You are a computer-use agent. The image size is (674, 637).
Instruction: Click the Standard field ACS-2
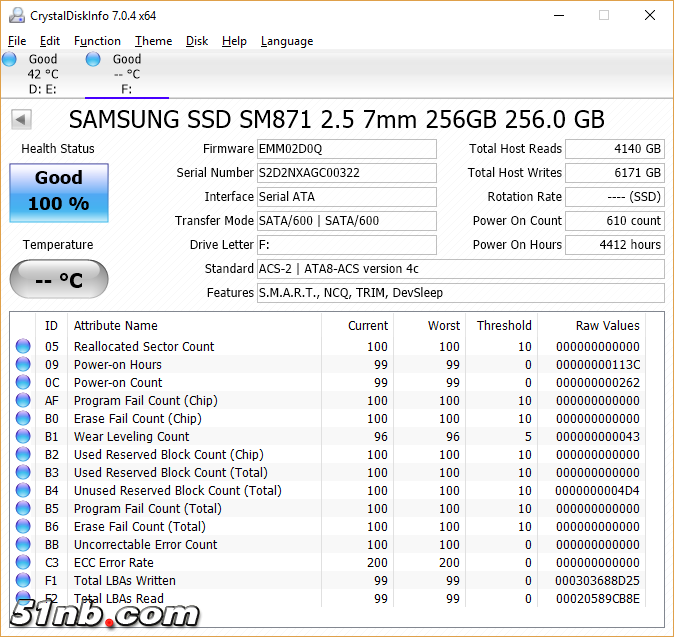point(461,269)
